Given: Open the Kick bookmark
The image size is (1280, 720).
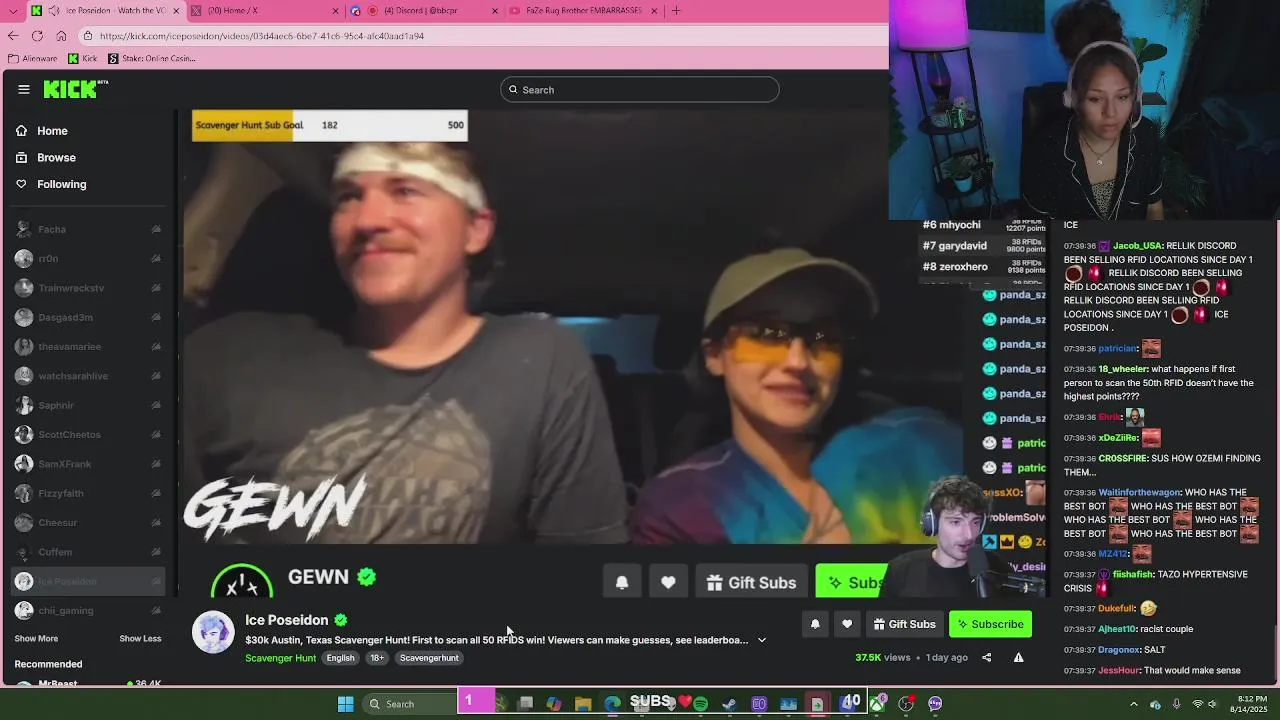Looking at the screenshot, I should (83, 58).
